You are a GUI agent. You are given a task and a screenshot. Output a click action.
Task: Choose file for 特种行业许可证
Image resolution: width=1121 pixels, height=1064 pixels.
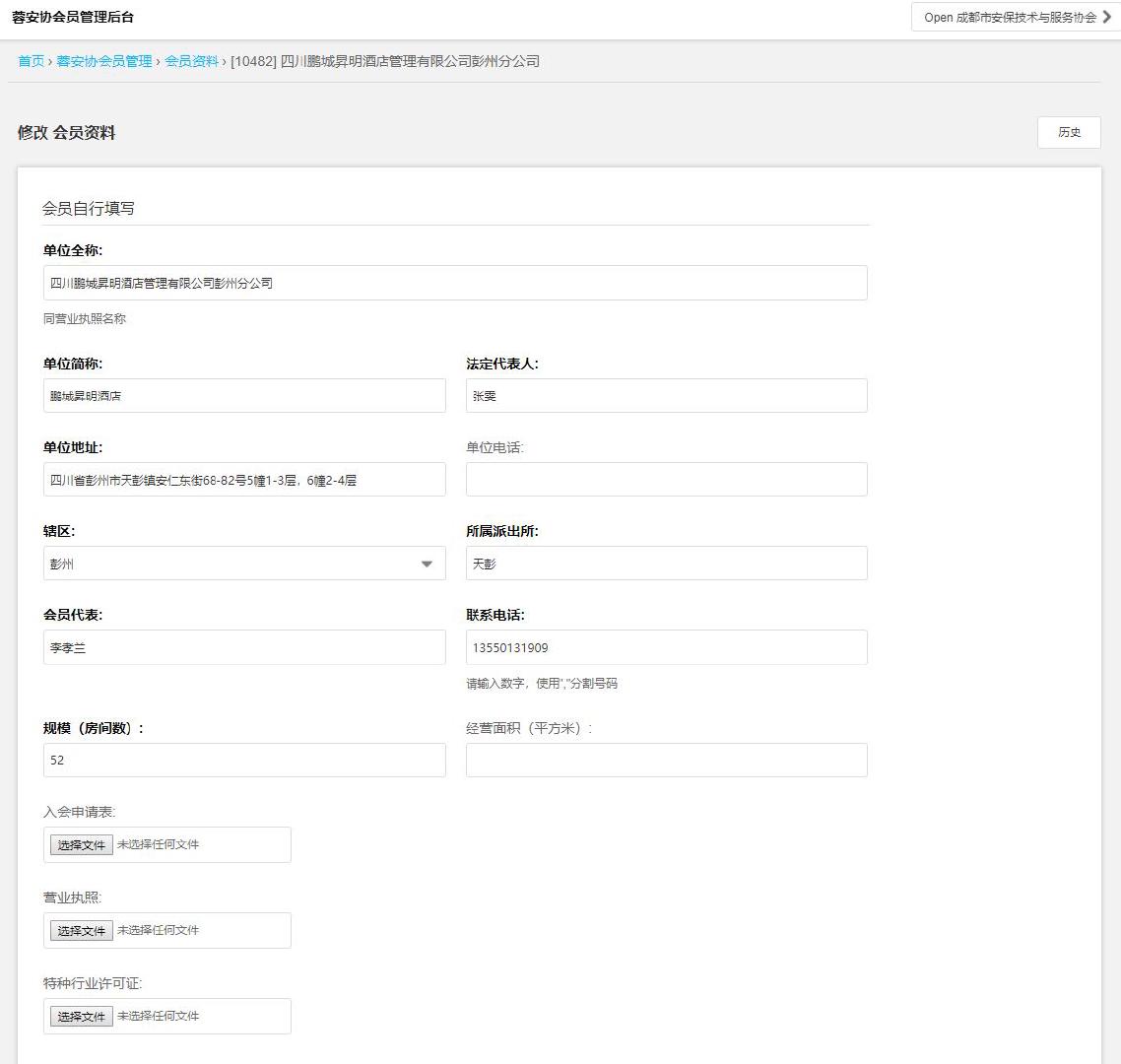click(82, 1017)
